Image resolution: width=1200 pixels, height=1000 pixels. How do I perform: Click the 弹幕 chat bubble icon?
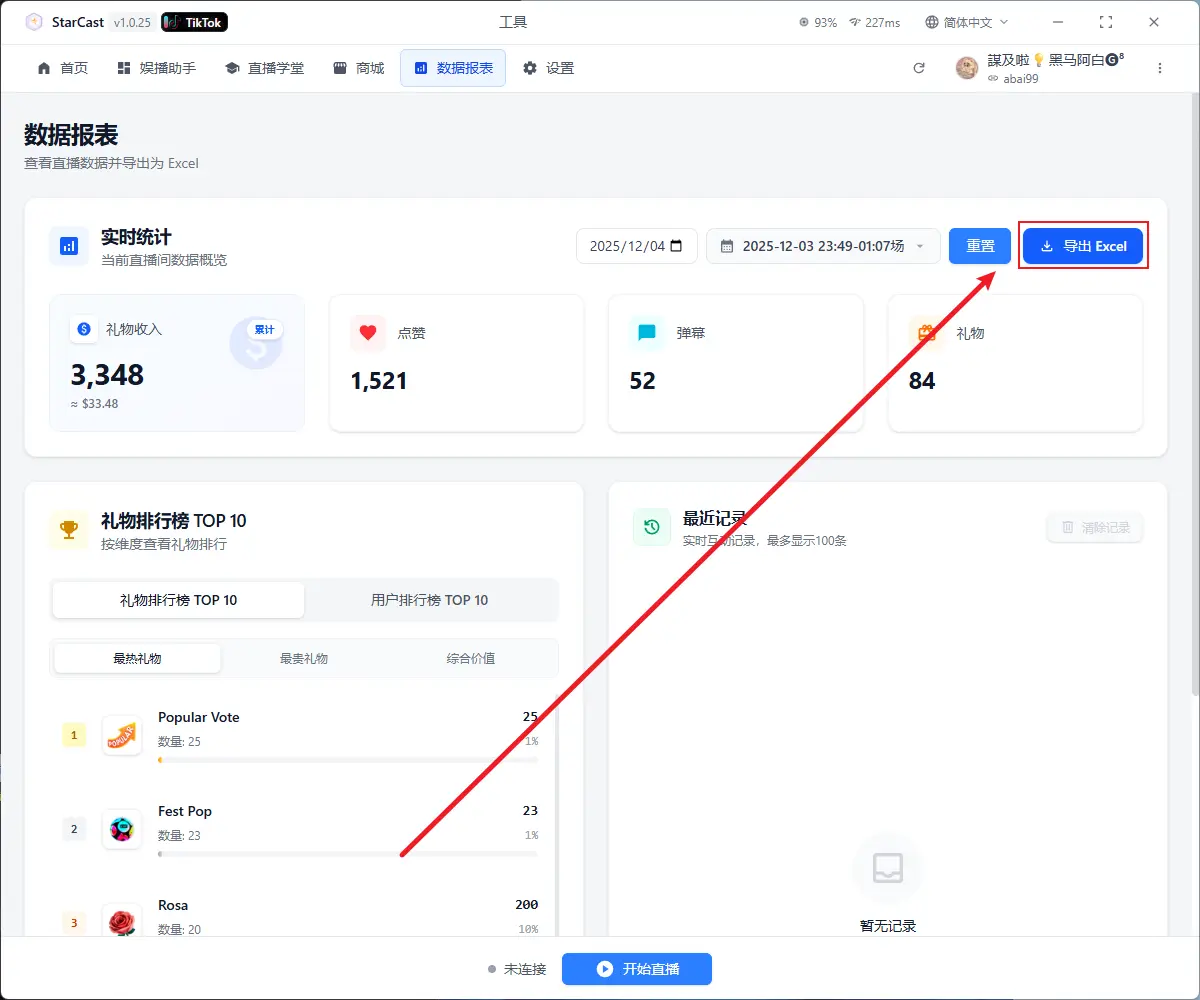point(647,333)
